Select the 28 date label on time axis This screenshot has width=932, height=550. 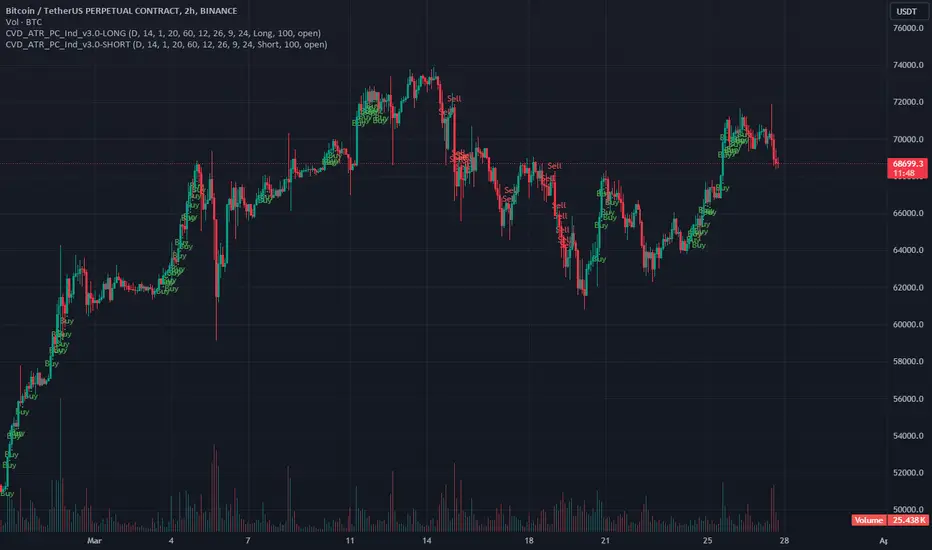(x=785, y=540)
